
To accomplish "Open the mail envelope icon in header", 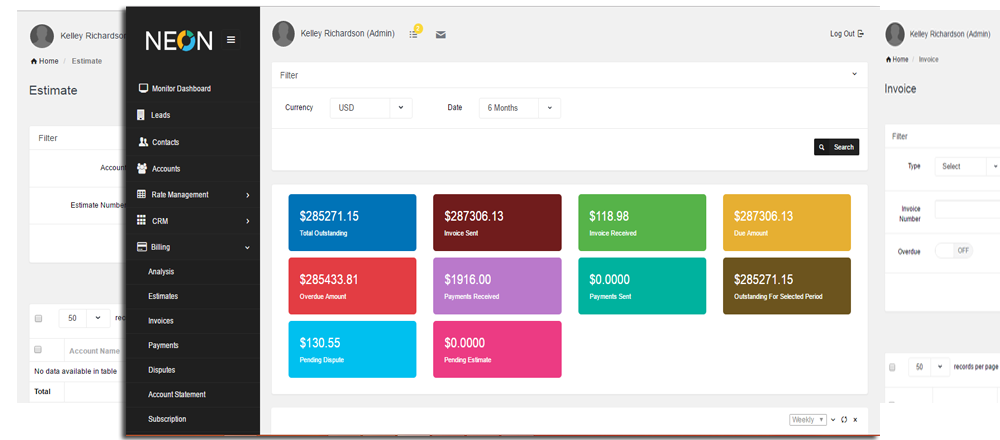I will (x=441, y=35).
